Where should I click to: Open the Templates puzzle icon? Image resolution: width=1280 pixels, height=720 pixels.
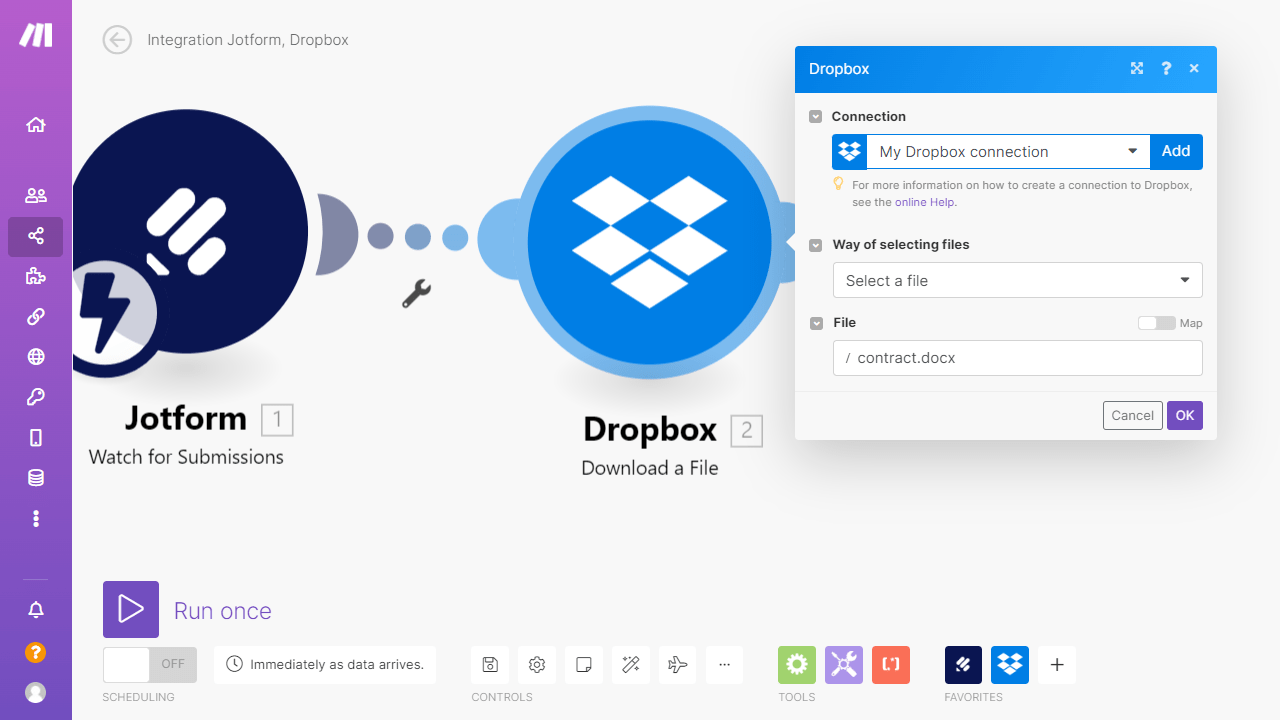(x=36, y=277)
